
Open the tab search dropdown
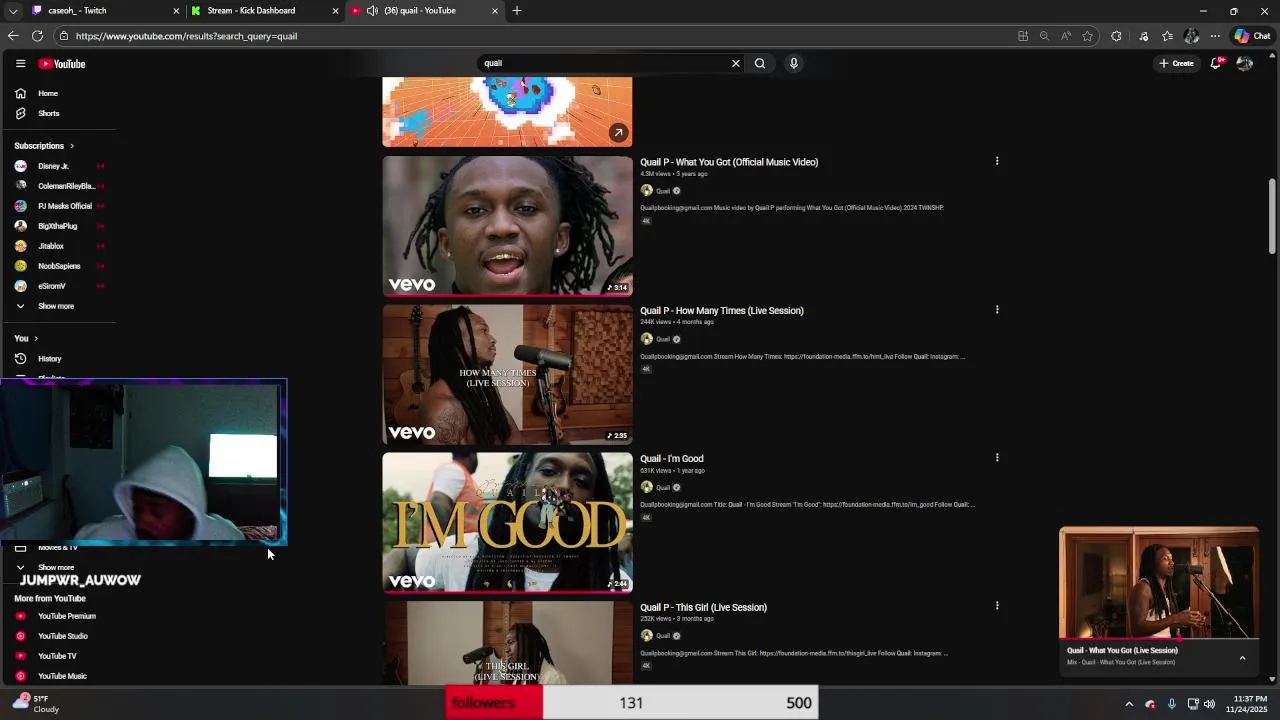click(12, 11)
